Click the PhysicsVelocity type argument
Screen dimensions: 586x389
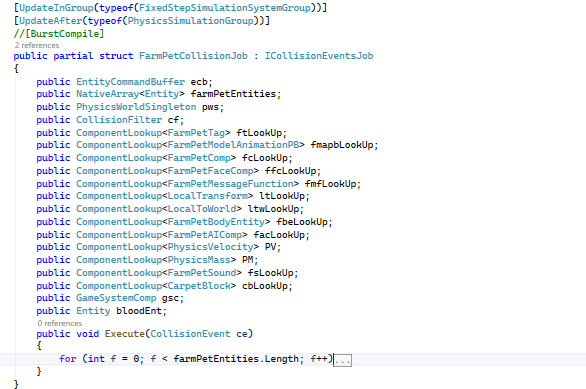coord(210,247)
